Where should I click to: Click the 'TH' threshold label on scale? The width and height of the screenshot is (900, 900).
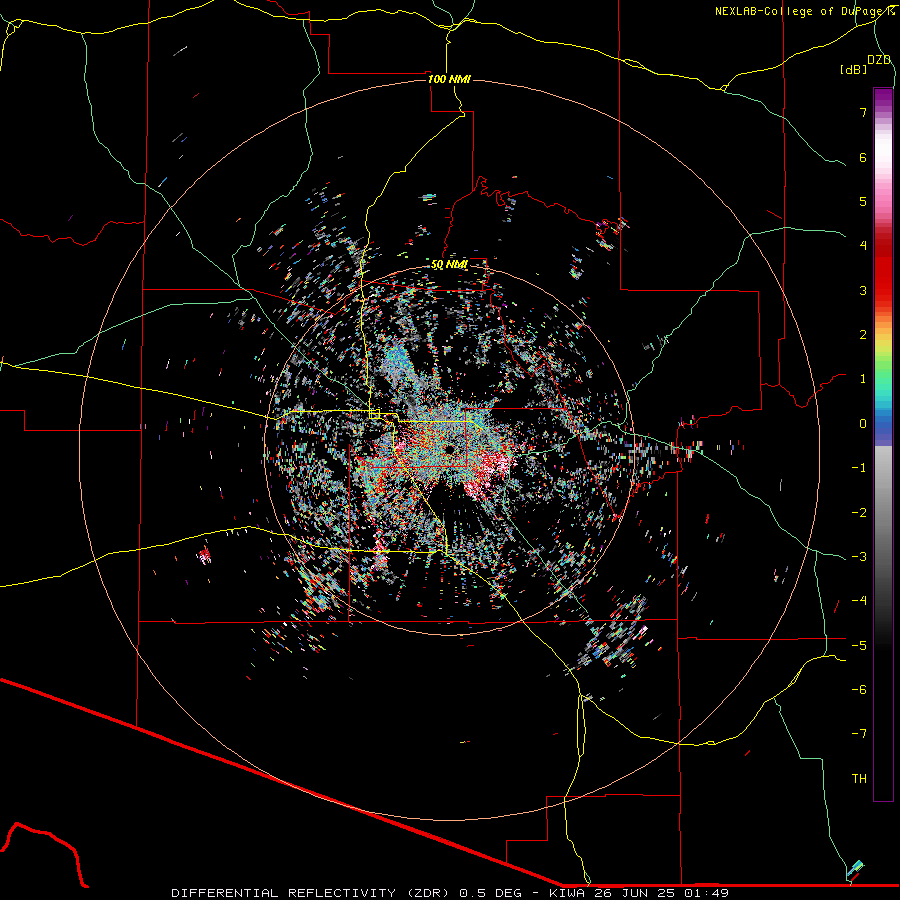pyautogui.click(x=859, y=779)
